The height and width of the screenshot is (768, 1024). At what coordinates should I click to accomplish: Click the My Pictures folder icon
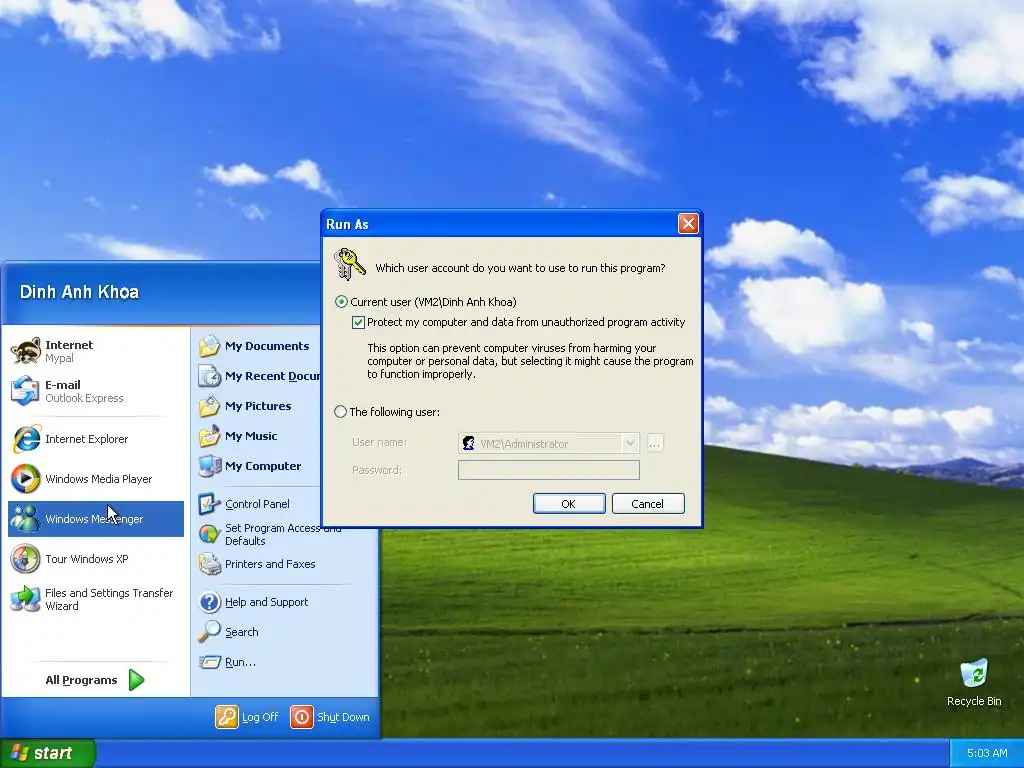(x=210, y=406)
